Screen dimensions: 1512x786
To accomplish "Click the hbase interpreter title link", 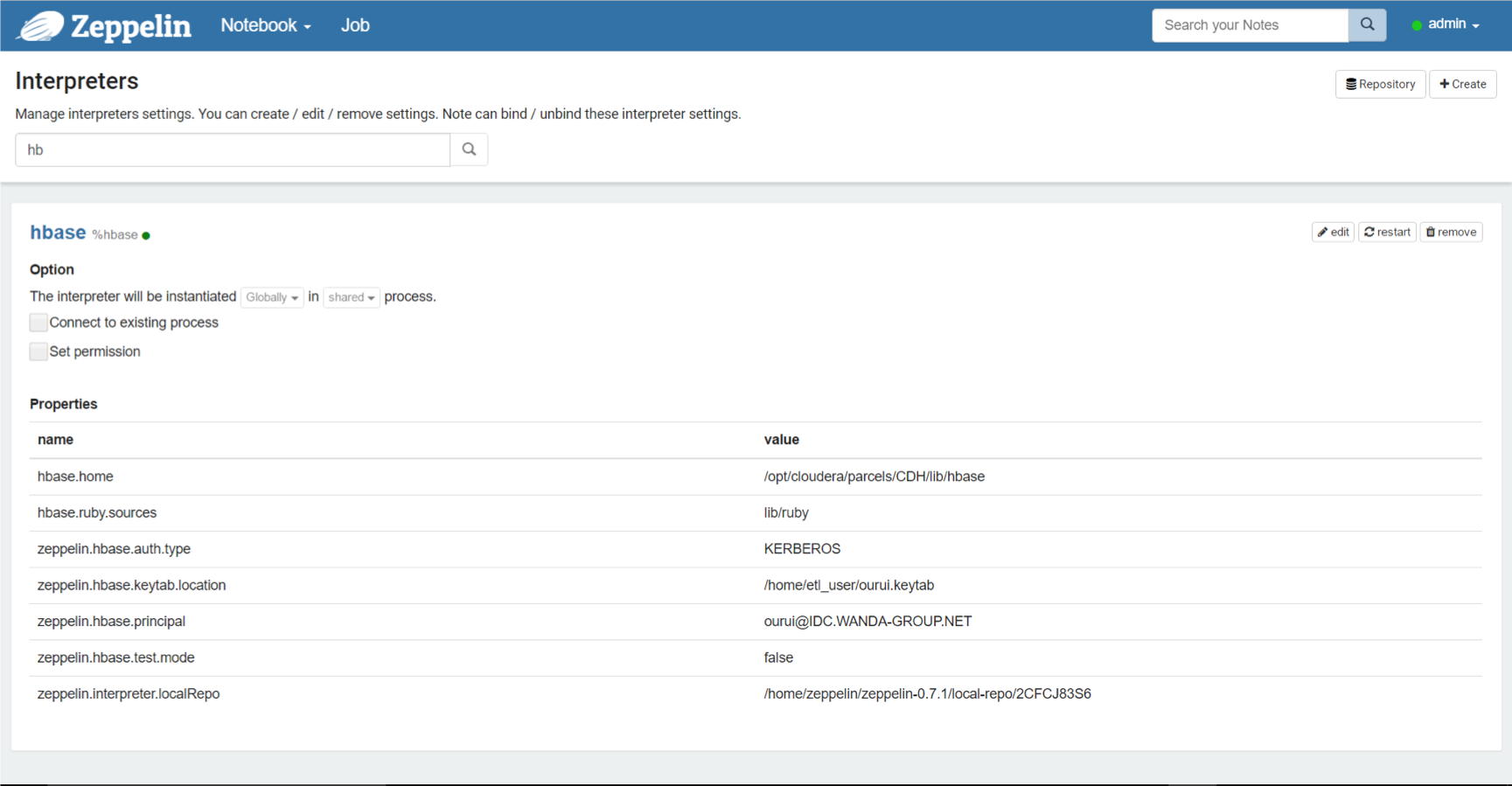I will pyautogui.click(x=58, y=233).
